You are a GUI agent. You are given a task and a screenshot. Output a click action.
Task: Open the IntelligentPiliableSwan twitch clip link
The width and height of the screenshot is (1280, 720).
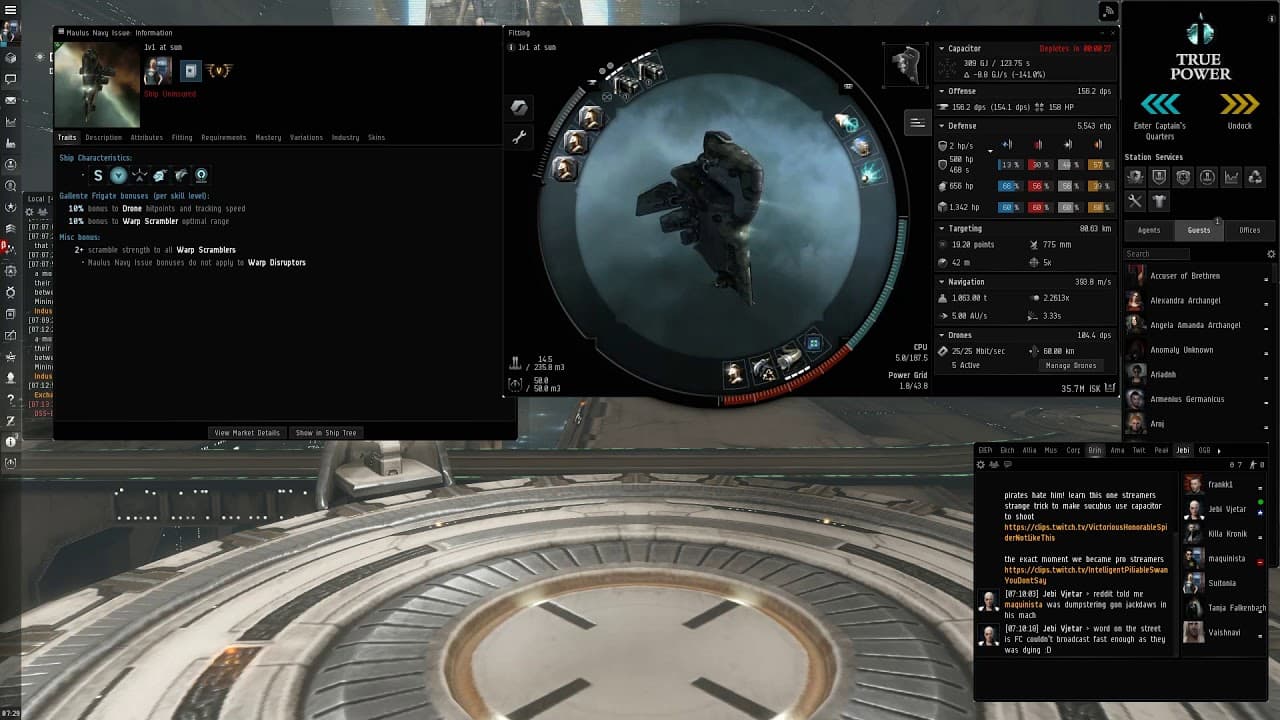[x=1086, y=575]
